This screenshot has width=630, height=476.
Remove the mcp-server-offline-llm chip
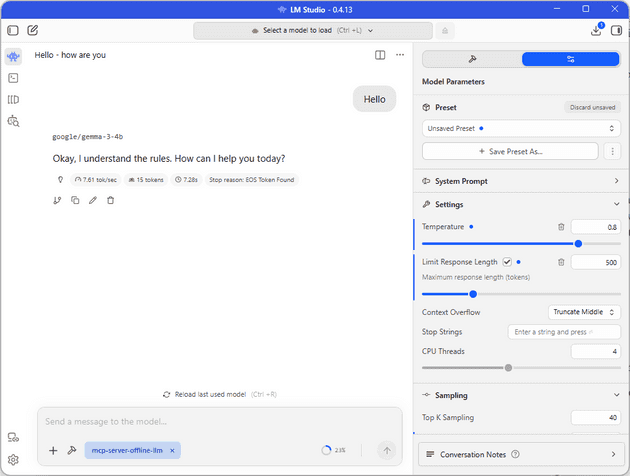(x=172, y=451)
